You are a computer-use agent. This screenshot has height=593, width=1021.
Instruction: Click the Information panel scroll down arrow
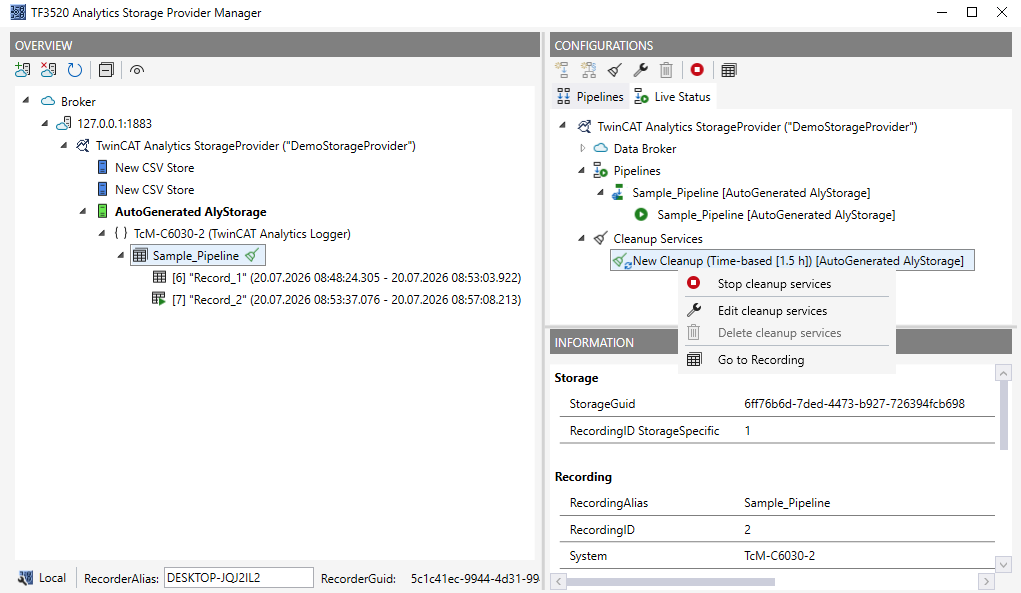pos(1003,564)
